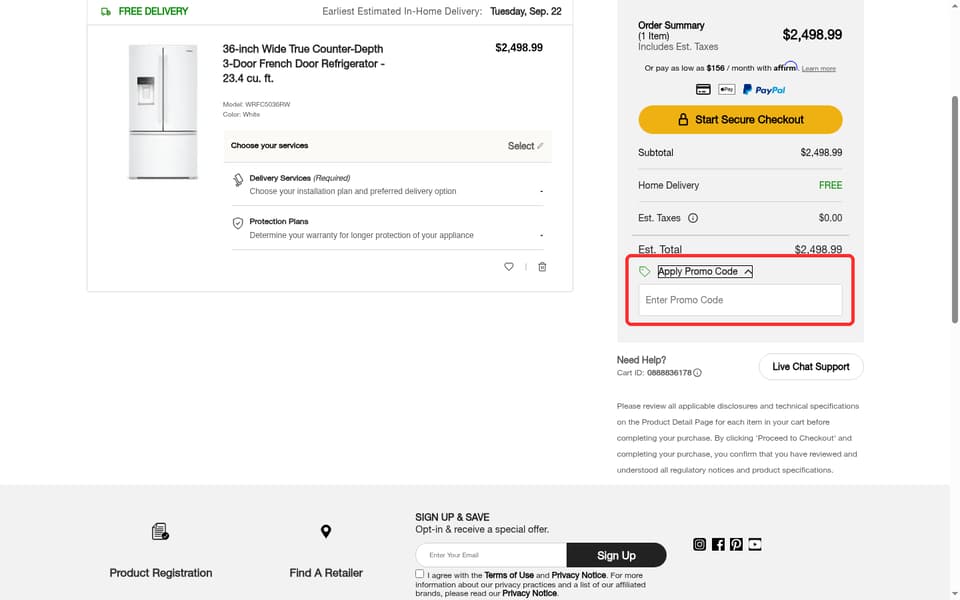Click the Sign Up button
Image resolution: width=960 pixels, height=600 pixels.
point(616,555)
